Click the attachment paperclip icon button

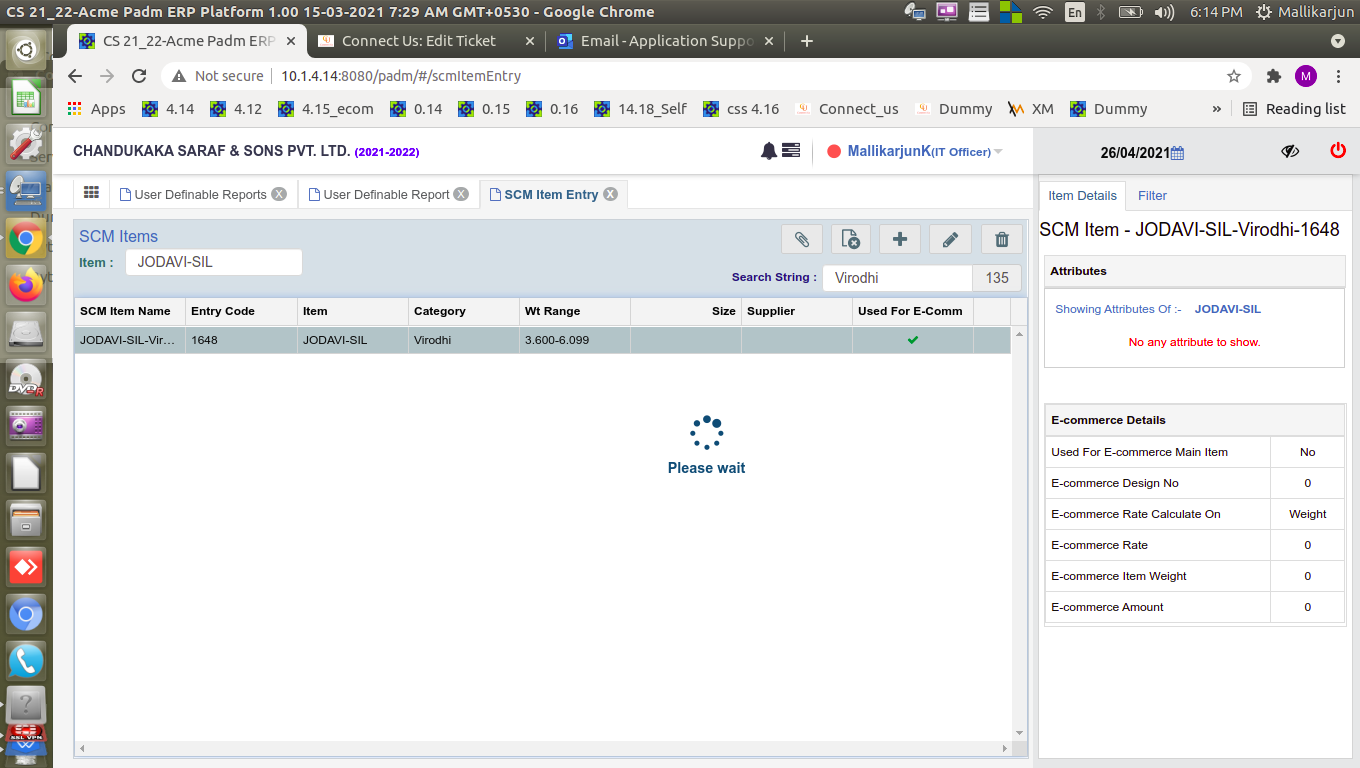click(801, 239)
